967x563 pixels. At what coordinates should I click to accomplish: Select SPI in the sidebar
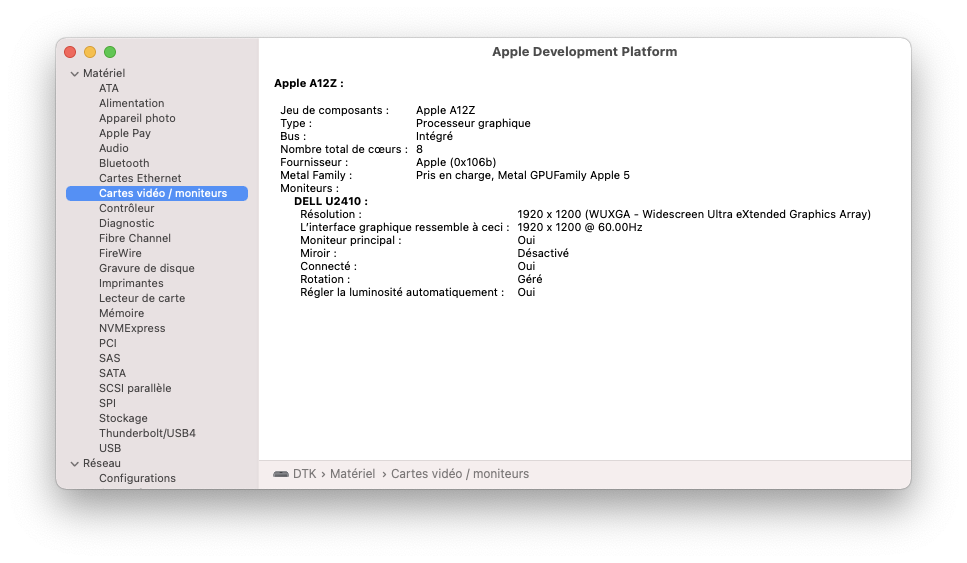[x=107, y=403]
